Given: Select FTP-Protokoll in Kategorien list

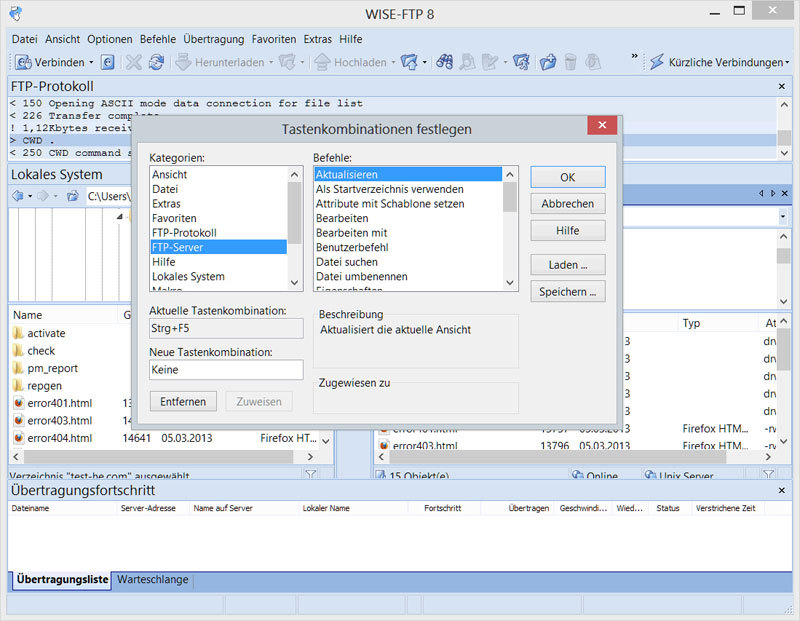Looking at the screenshot, I should click(x=218, y=233).
